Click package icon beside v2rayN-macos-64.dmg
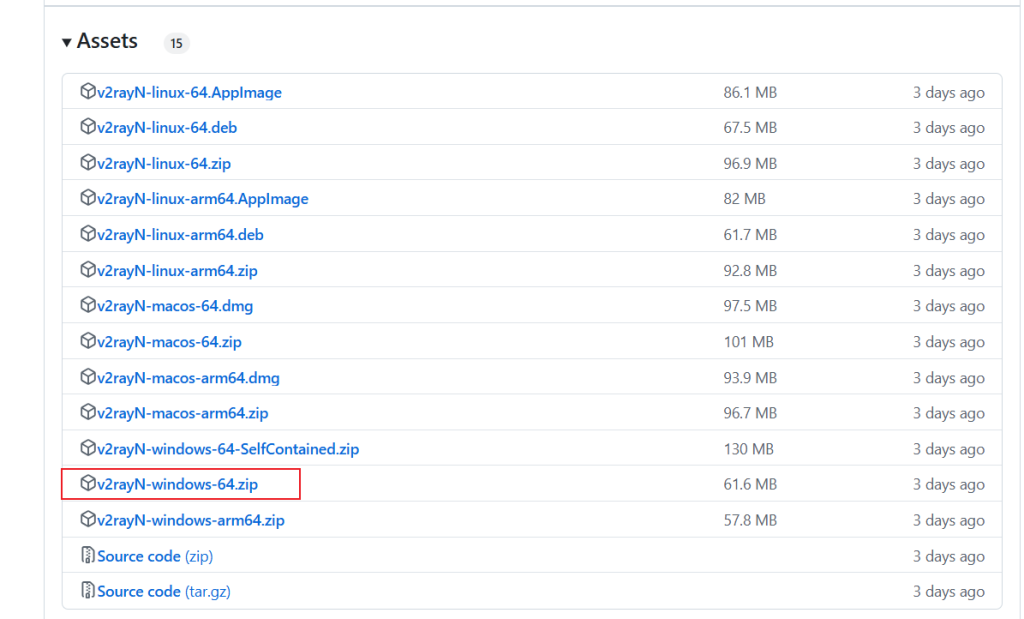Viewport: 1024px width, 619px height. pyautogui.click(x=88, y=306)
